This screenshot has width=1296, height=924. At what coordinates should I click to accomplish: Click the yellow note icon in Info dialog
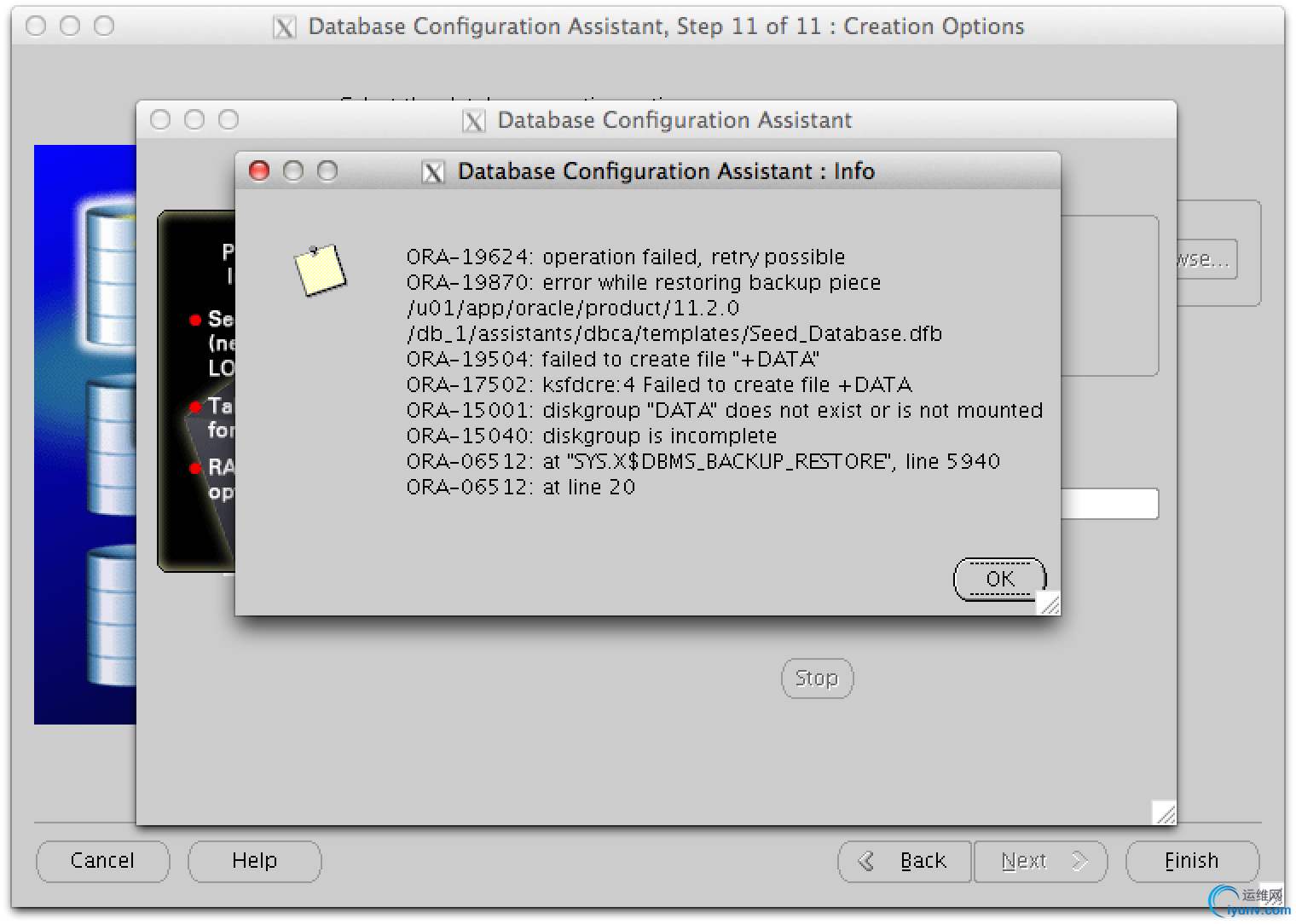pyautogui.click(x=320, y=270)
